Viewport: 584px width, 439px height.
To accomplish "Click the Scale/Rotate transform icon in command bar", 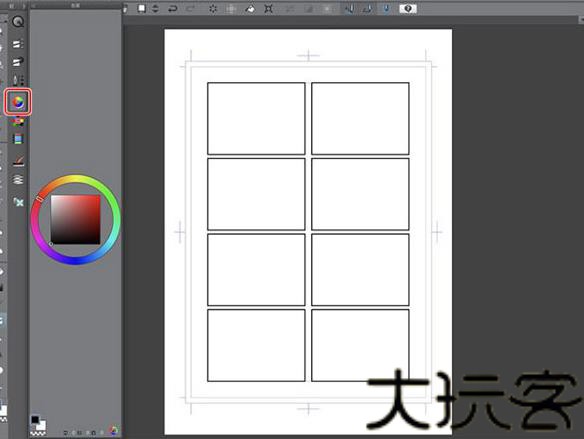I will [x=268, y=9].
